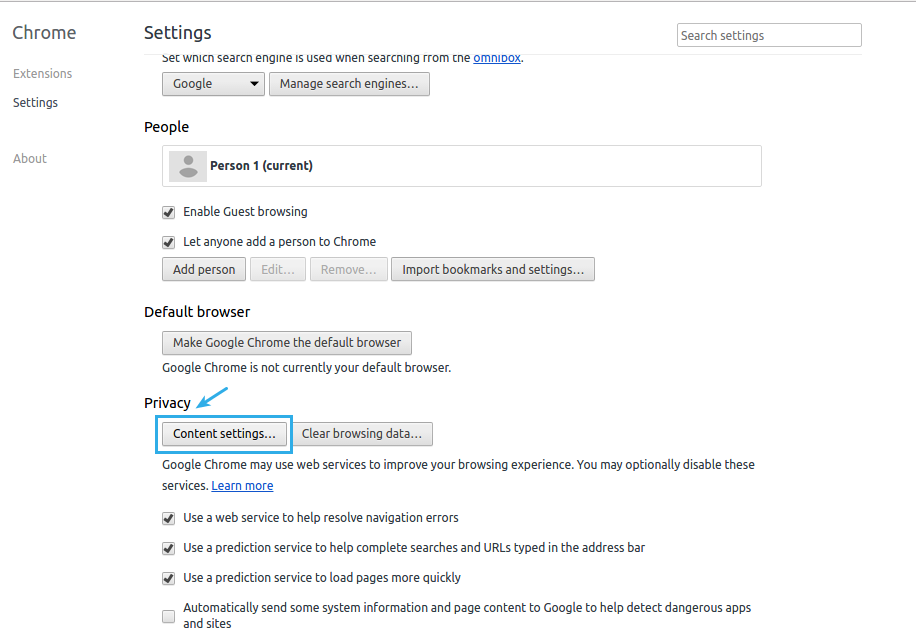Open the Google search engine dropdown

coord(213,84)
